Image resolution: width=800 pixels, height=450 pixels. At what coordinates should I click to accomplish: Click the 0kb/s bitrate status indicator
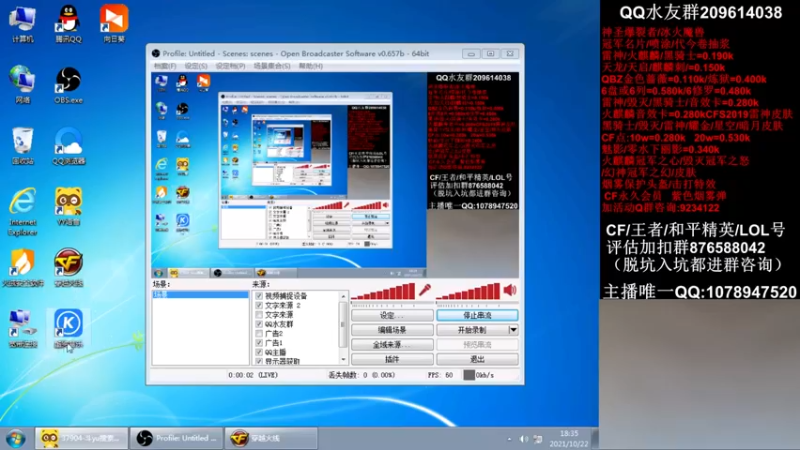click(479, 375)
